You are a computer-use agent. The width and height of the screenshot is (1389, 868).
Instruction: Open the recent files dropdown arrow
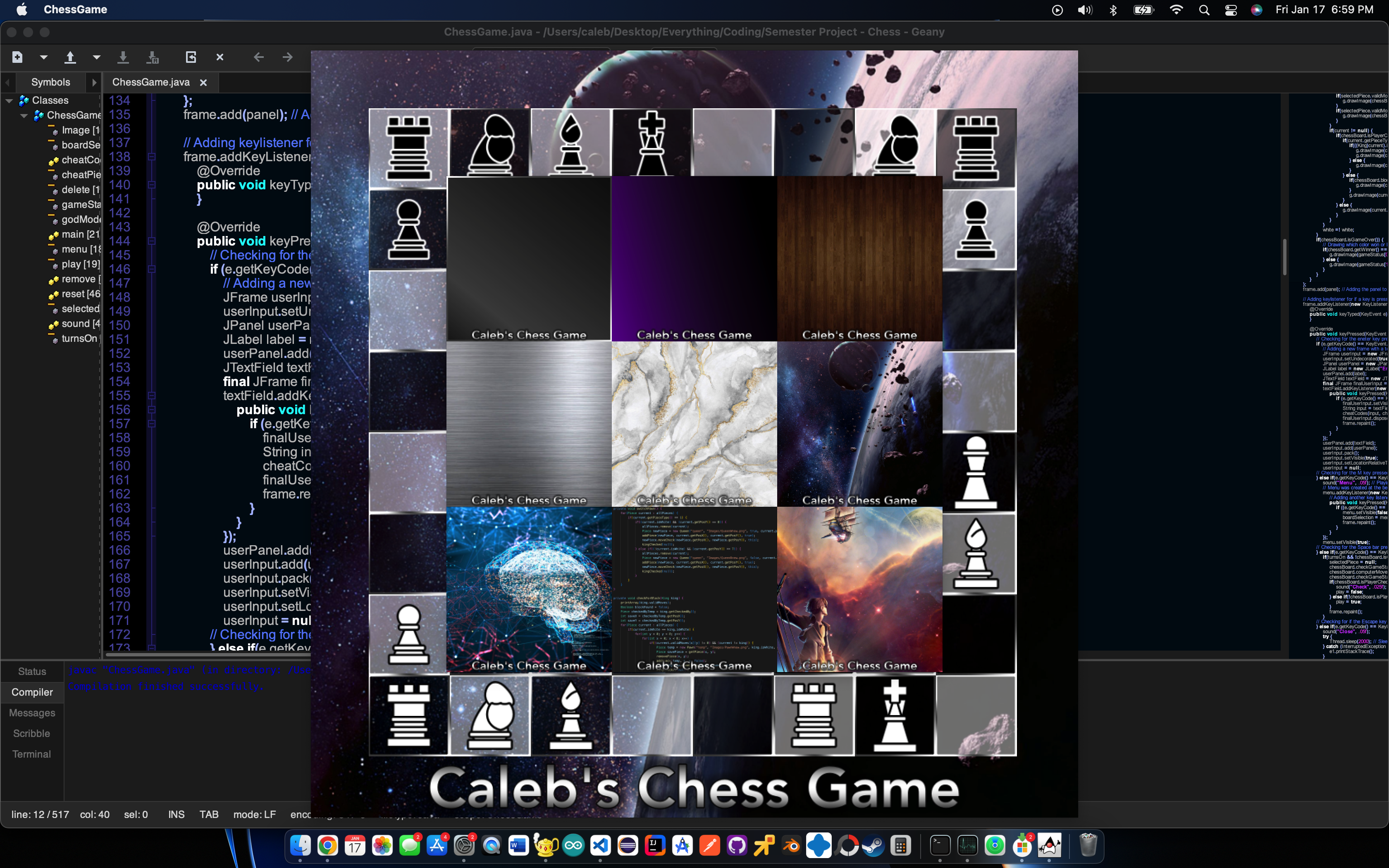[96, 57]
